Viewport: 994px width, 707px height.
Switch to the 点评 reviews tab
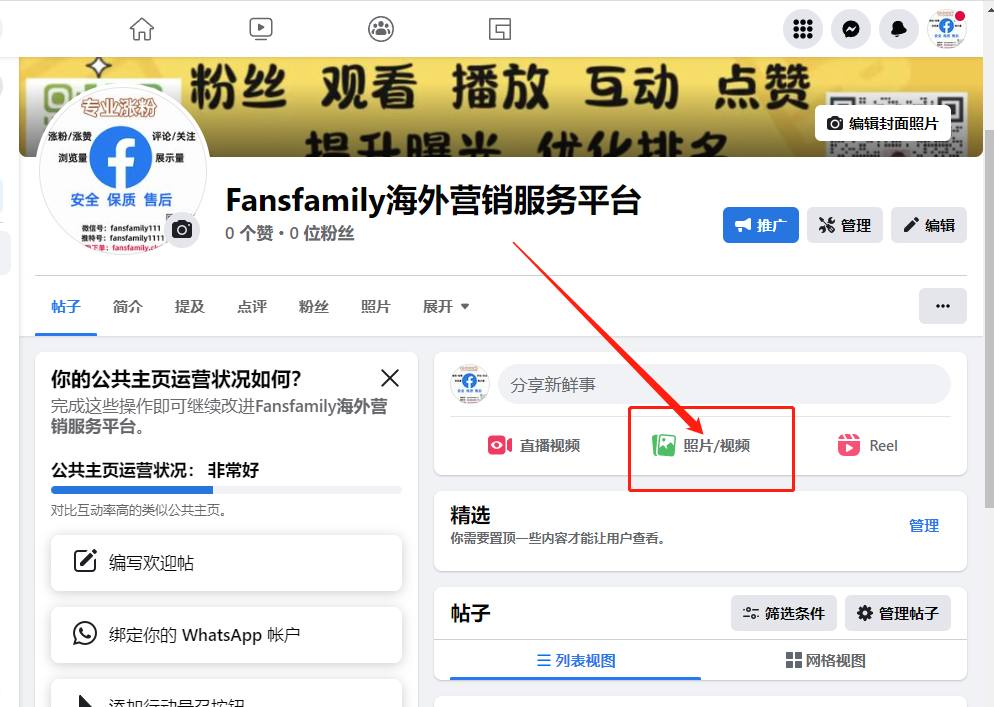[252, 307]
